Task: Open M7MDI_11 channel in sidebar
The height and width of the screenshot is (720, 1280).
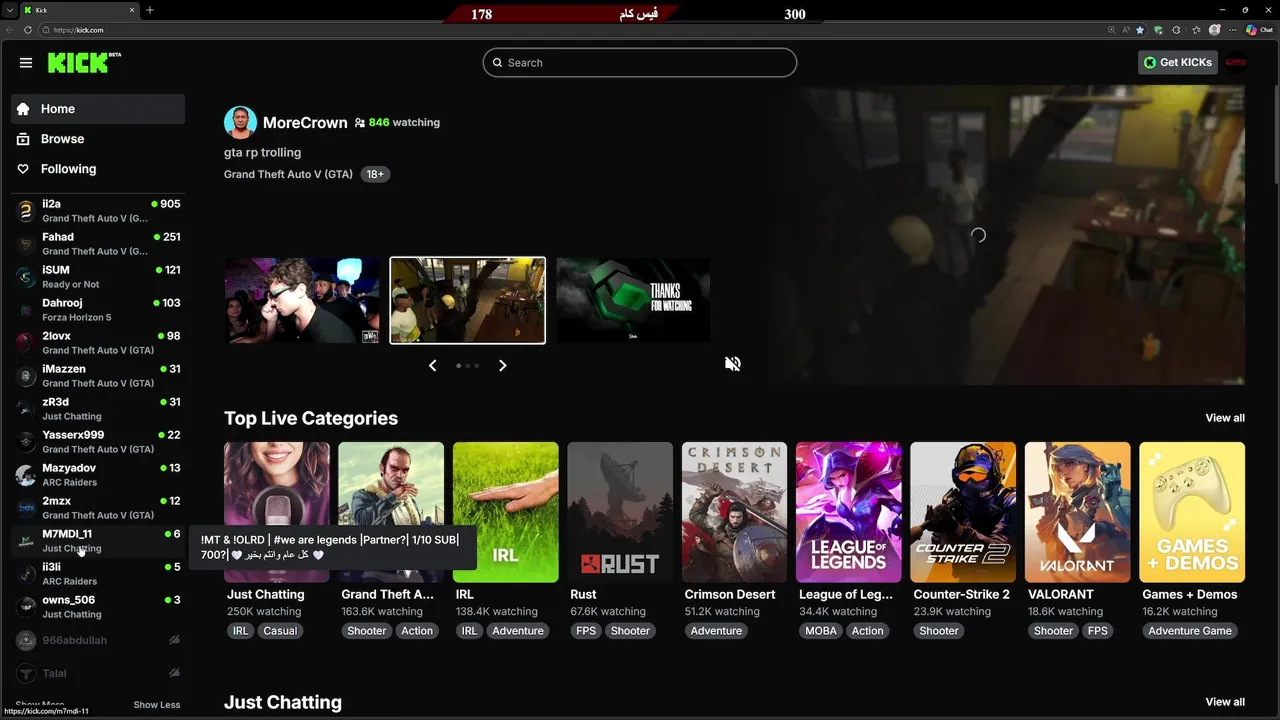Action: click(x=98, y=540)
